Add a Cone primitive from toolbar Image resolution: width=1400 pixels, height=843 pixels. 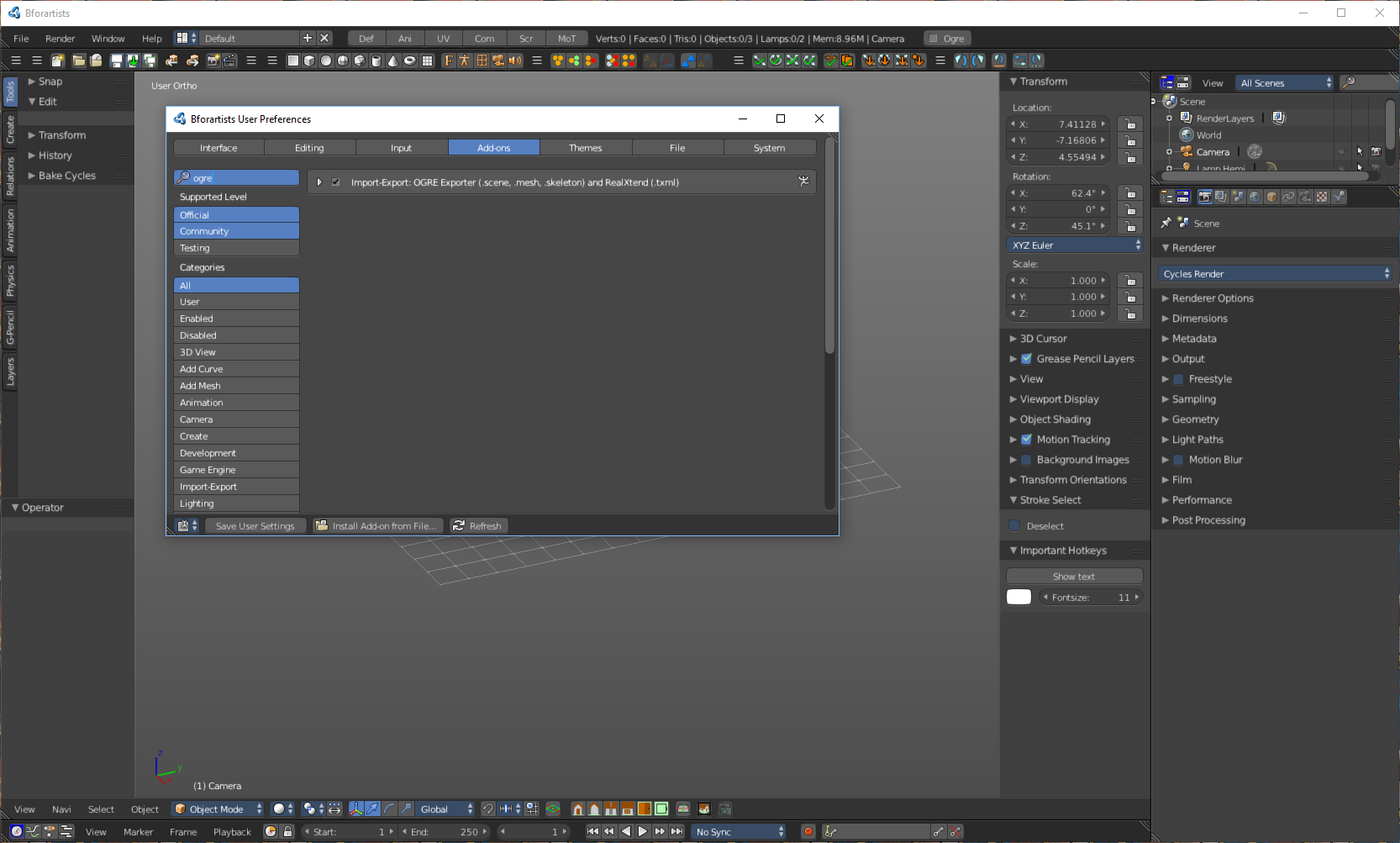click(x=392, y=61)
